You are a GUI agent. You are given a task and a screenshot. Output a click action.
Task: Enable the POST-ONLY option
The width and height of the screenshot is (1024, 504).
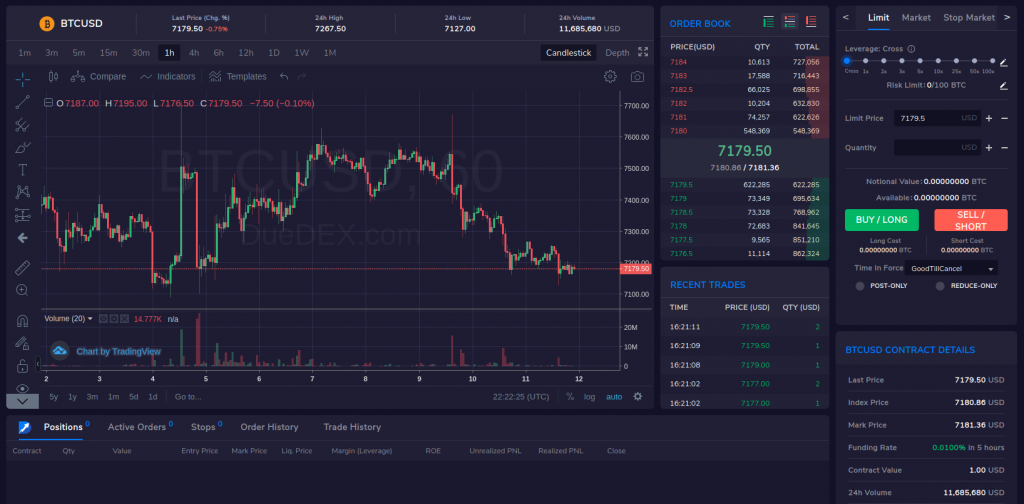[860, 286]
